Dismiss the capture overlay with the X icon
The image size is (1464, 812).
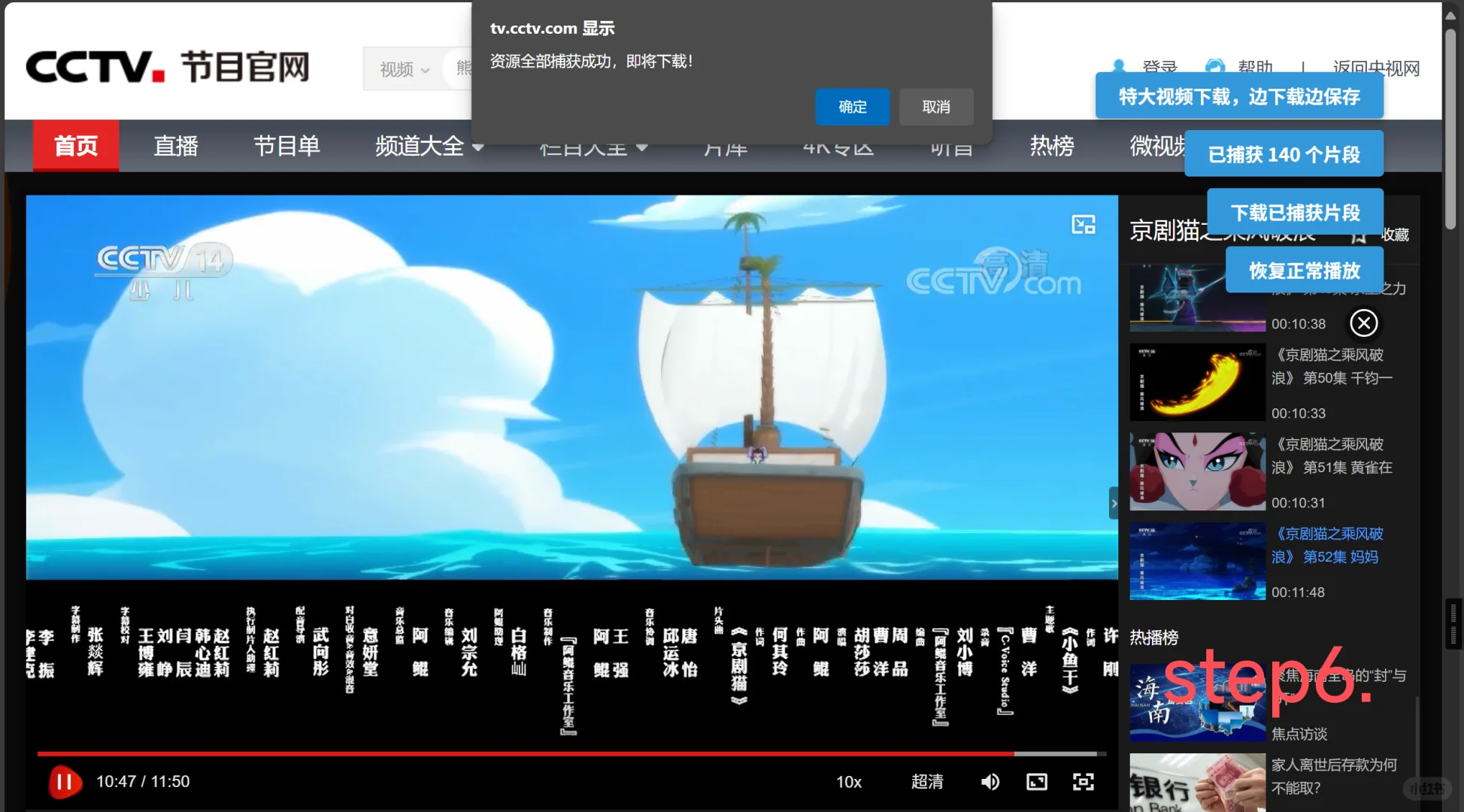click(x=1363, y=323)
